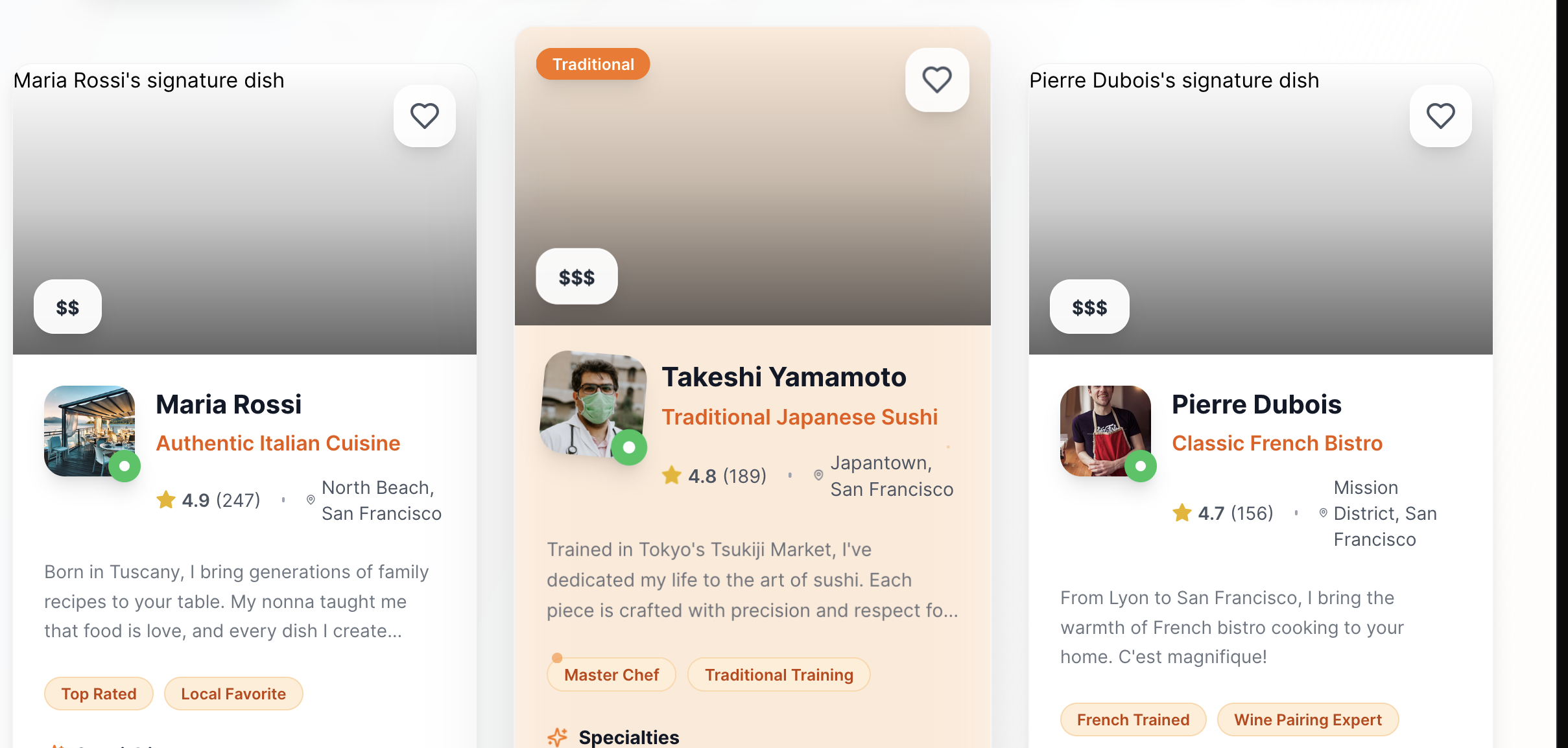Click the location pin next to North Beach

311,500
